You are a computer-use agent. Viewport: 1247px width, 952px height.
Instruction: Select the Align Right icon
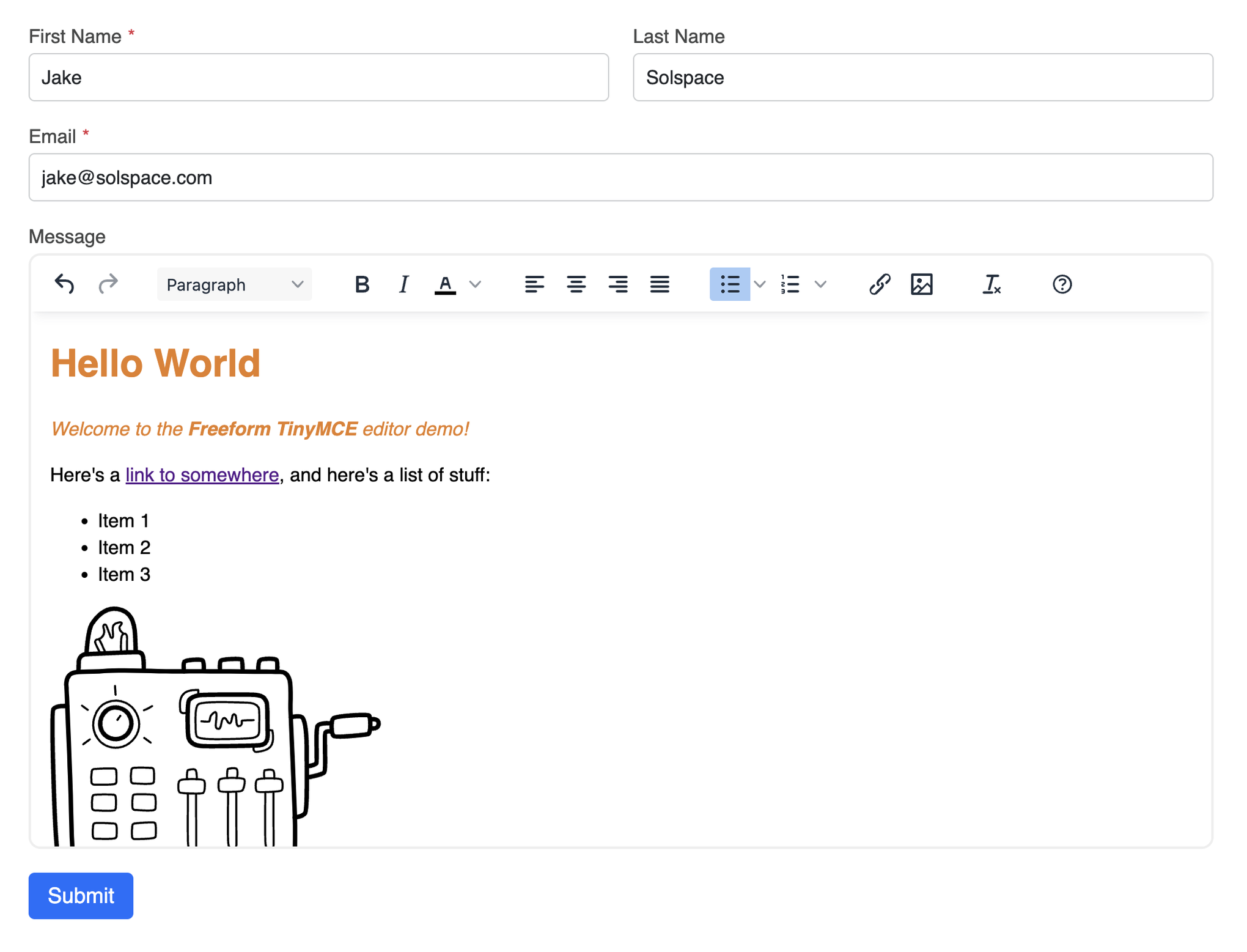[x=618, y=284]
